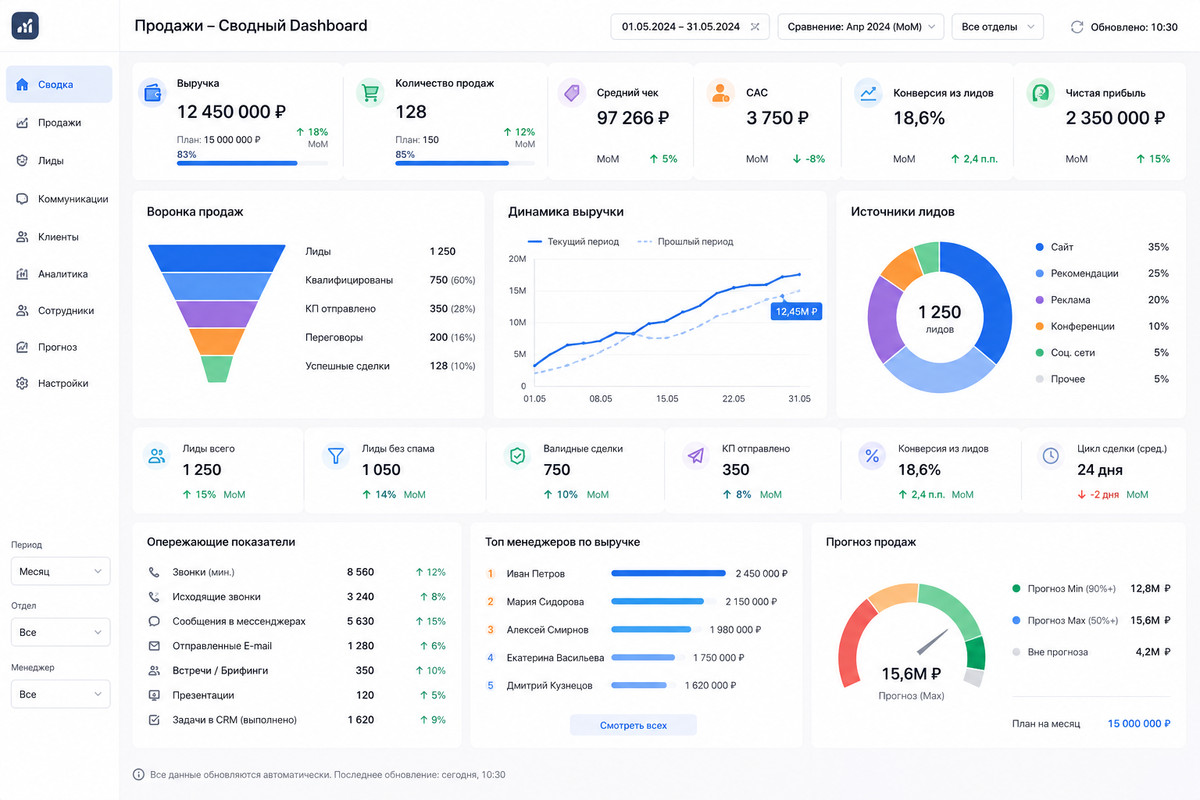Go to the Прогноз sidebar item

point(59,347)
